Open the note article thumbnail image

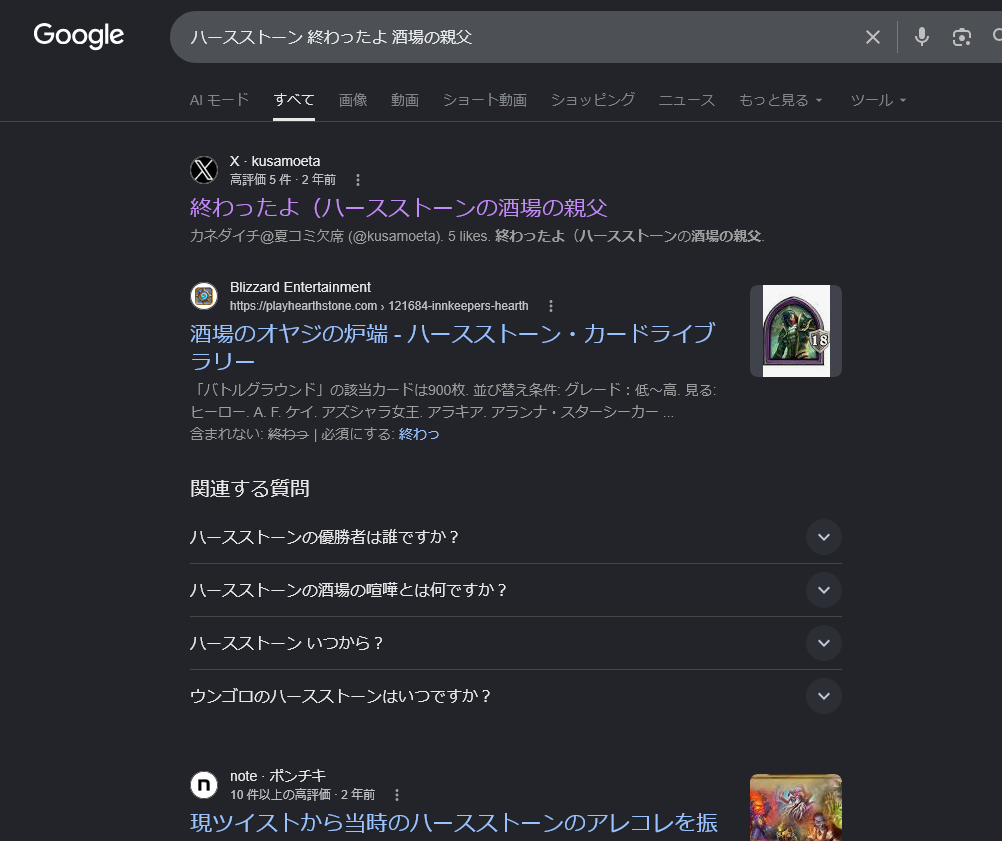[x=796, y=808]
